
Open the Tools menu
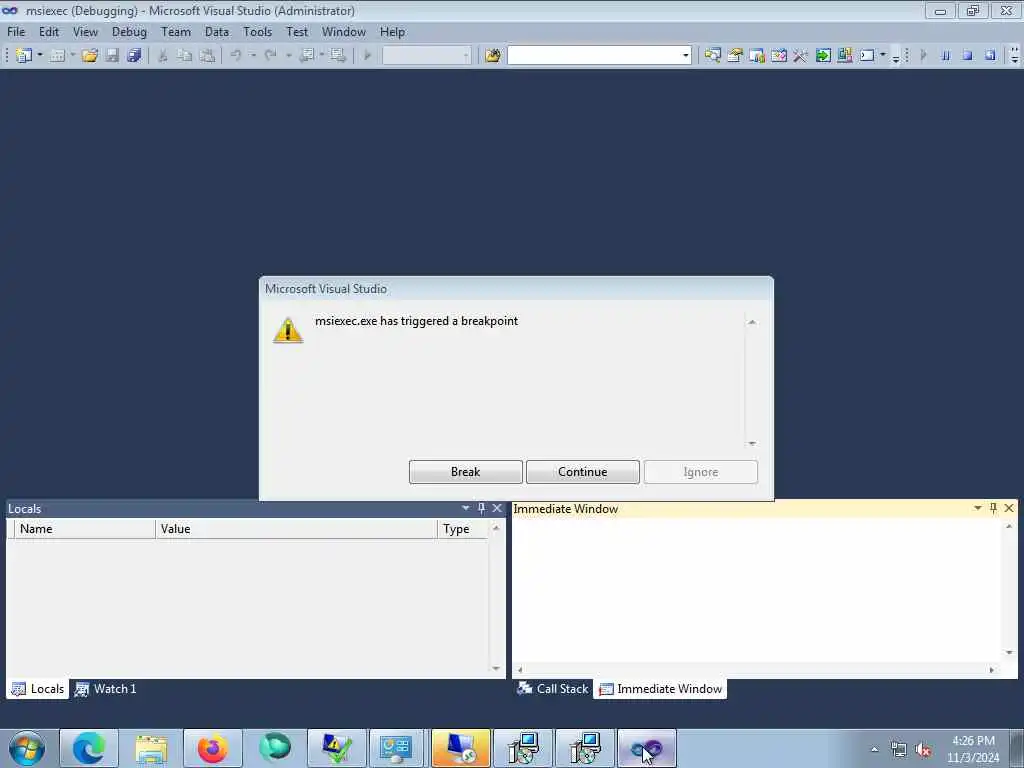257,32
